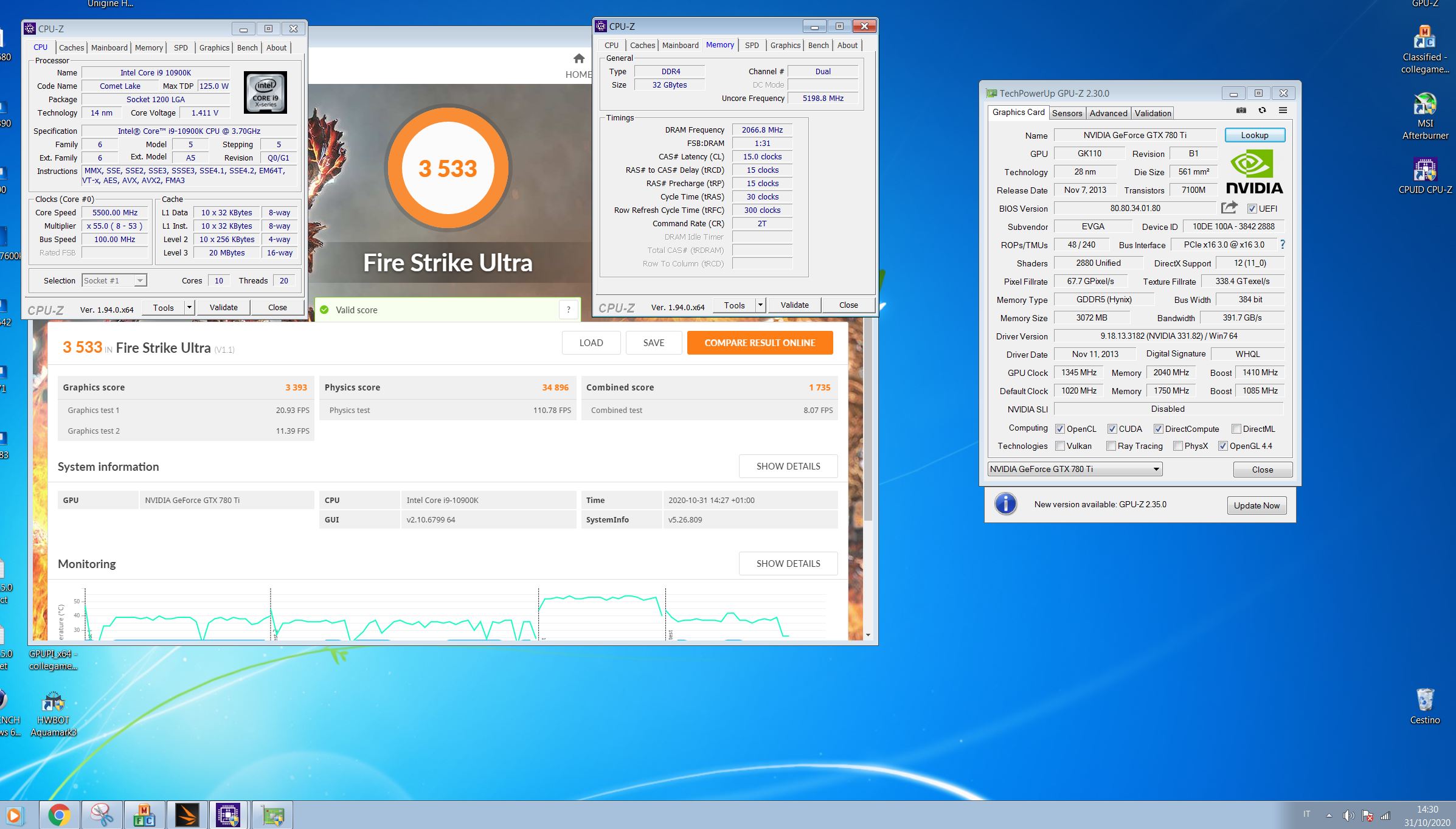Click the SAVE button in 3DMark
Viewport: 1456px width, 829px height.
tap(654, 343)
